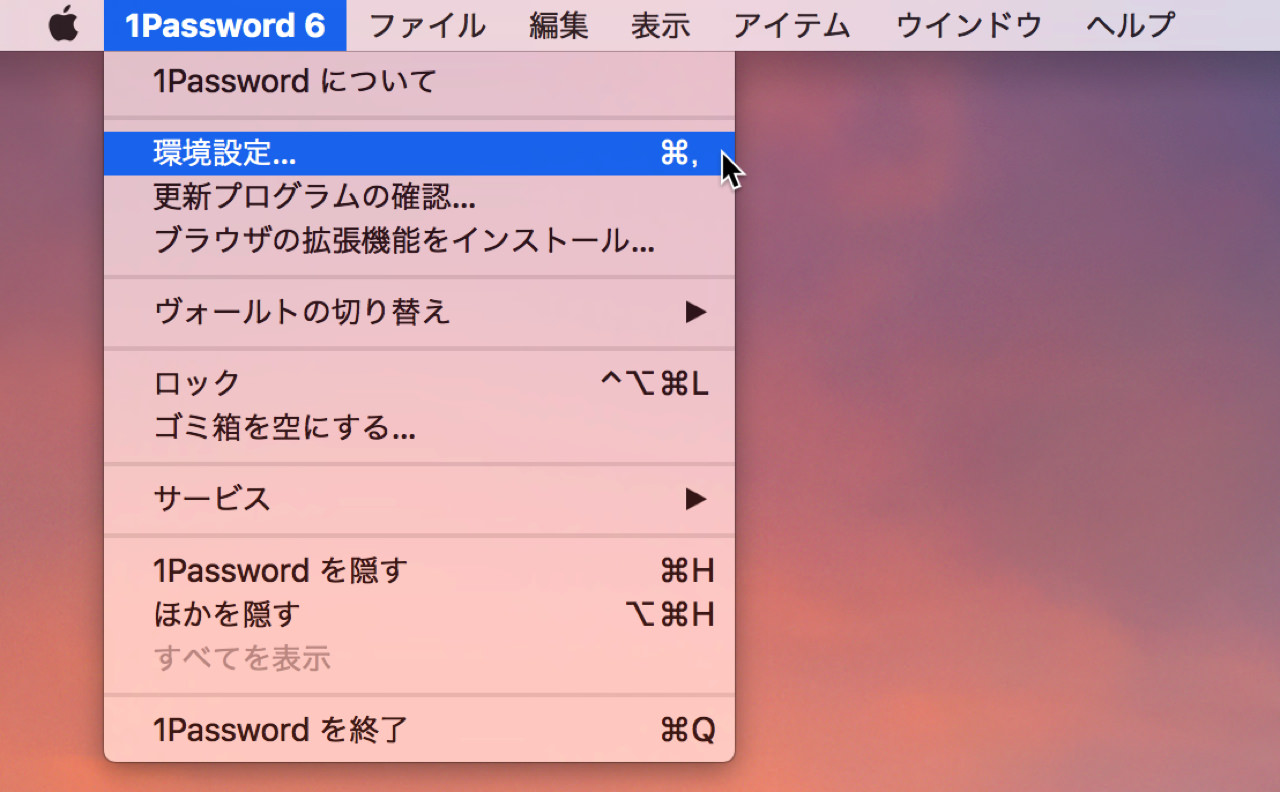Choose 1Password を終了

[419, 730]
